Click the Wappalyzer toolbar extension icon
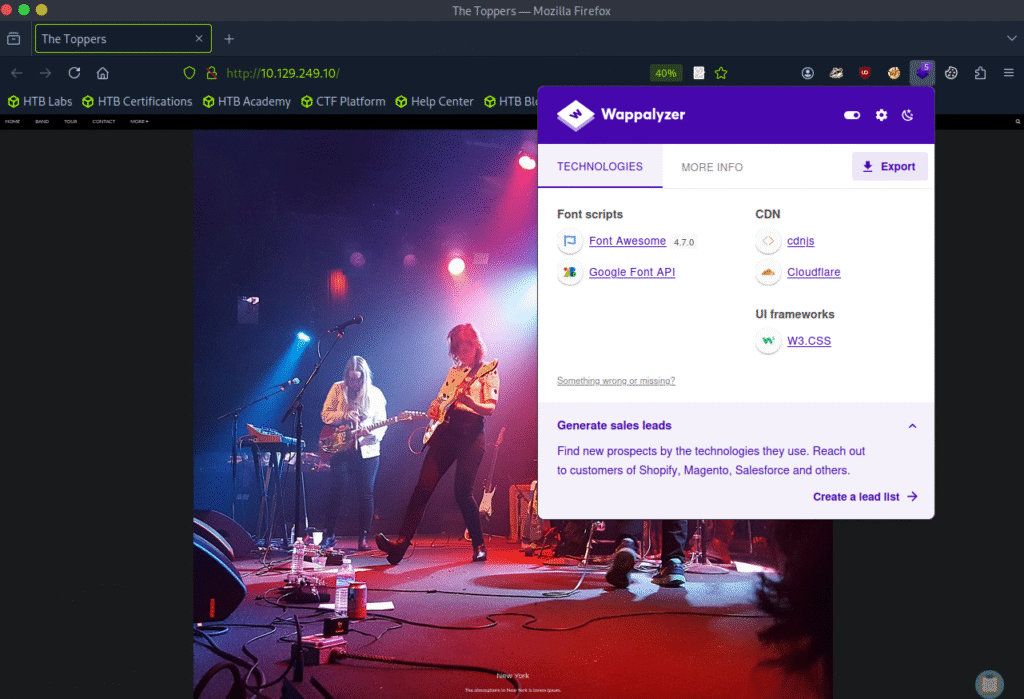 click(922, 72)
